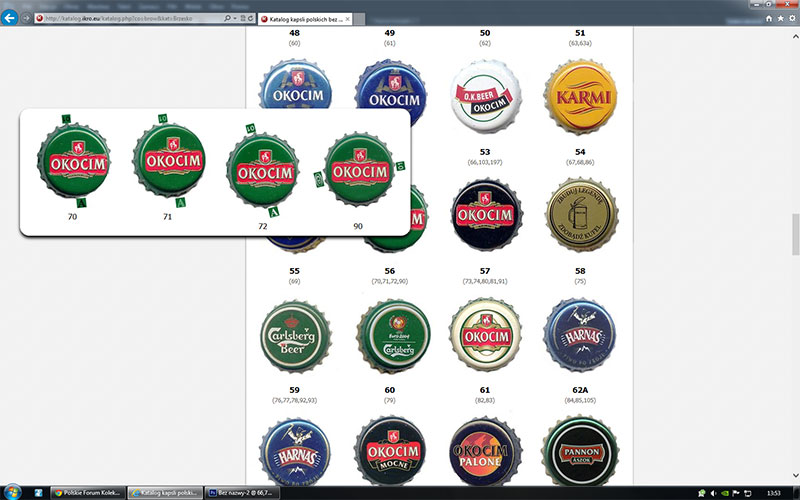Screen dimensions: 800x500
Task: Open the Tools gear icon
Action: point(791,18)
